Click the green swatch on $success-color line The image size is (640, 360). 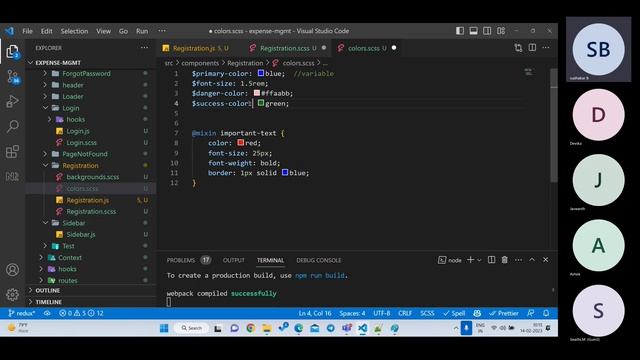coord(261,103)
